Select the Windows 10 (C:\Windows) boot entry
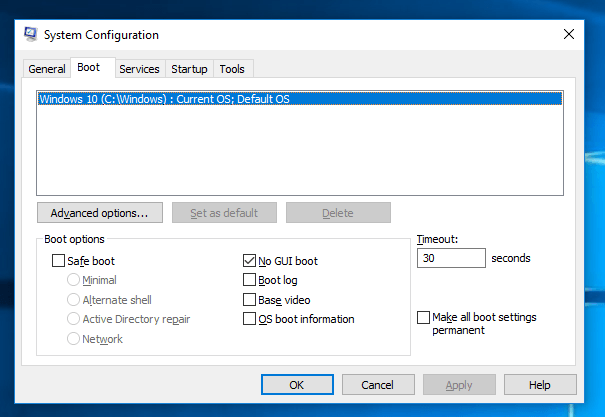 click(300, 99)
